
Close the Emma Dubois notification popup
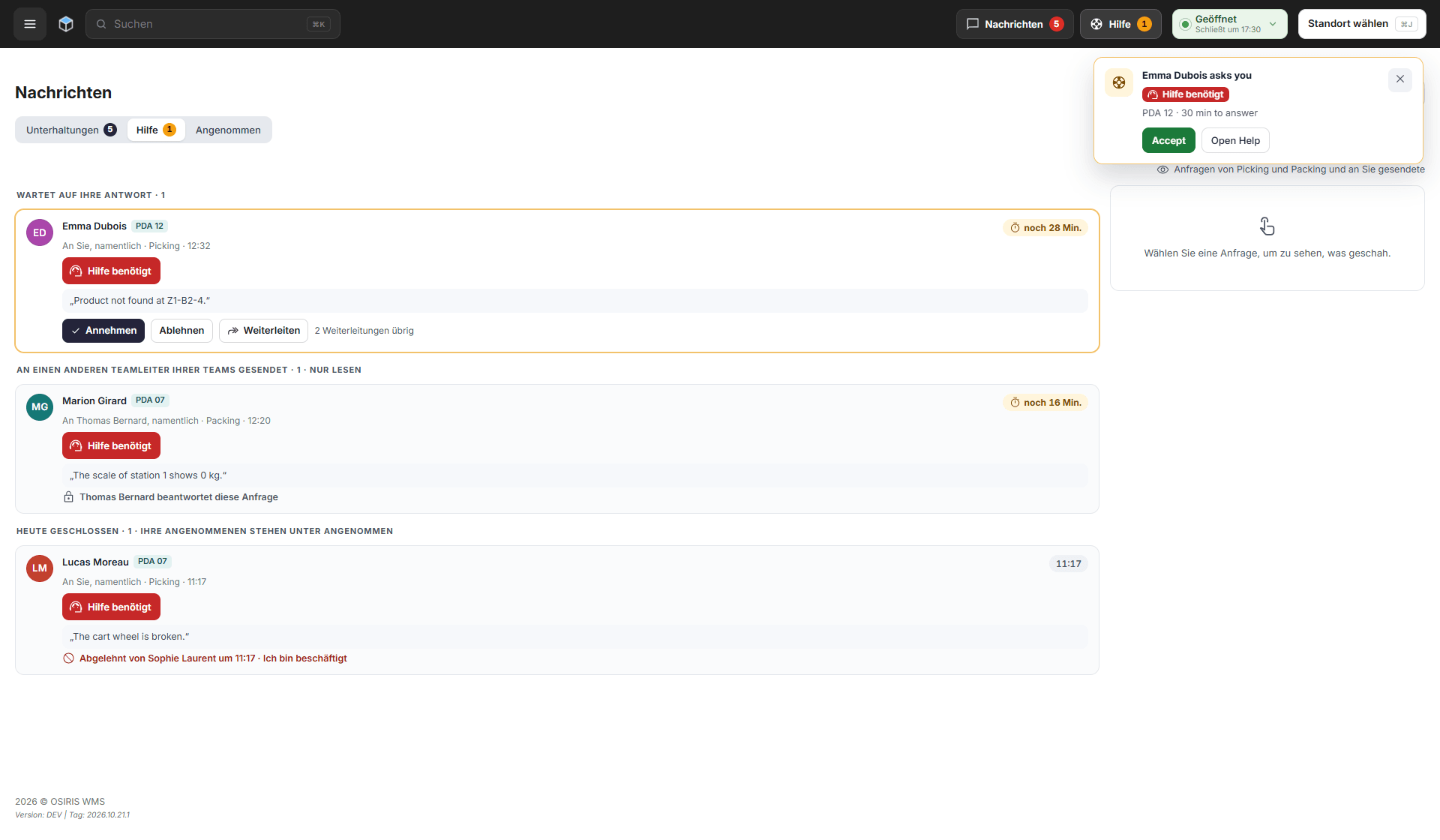1400,79
